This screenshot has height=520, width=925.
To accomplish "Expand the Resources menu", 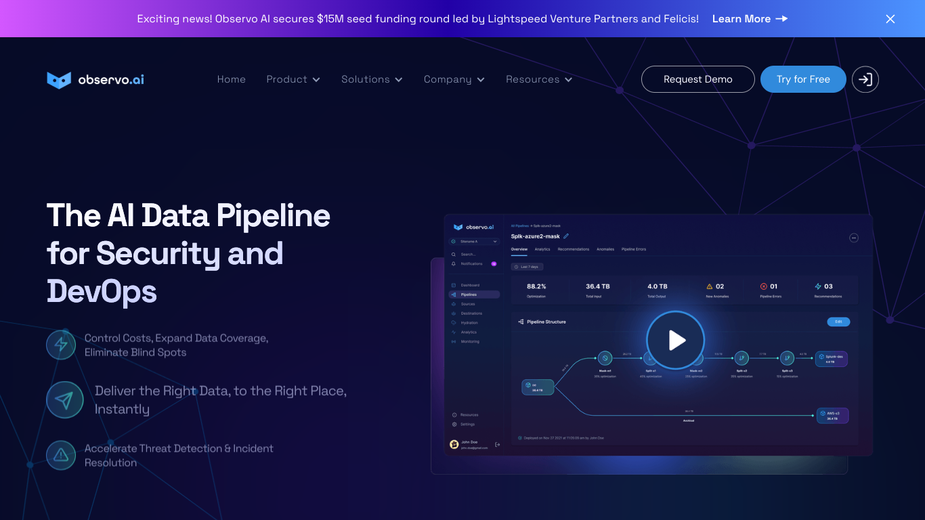I will pyautogui.click(x=539, y=79).
